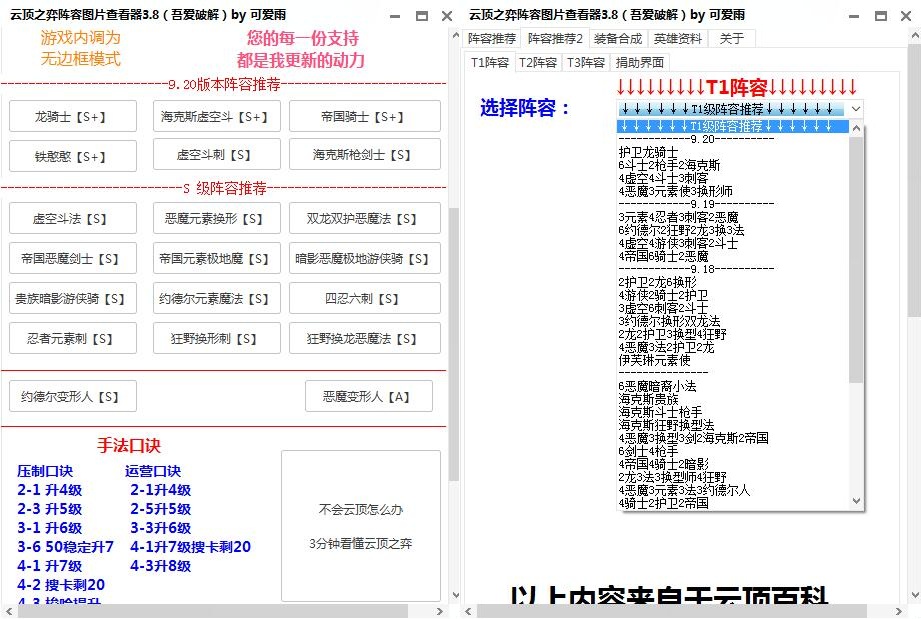Open 海克斯虚空斗【S+】 lineup
Viewport: 921px width, 619px height.
pyautogui.click(x=214, y=117)
